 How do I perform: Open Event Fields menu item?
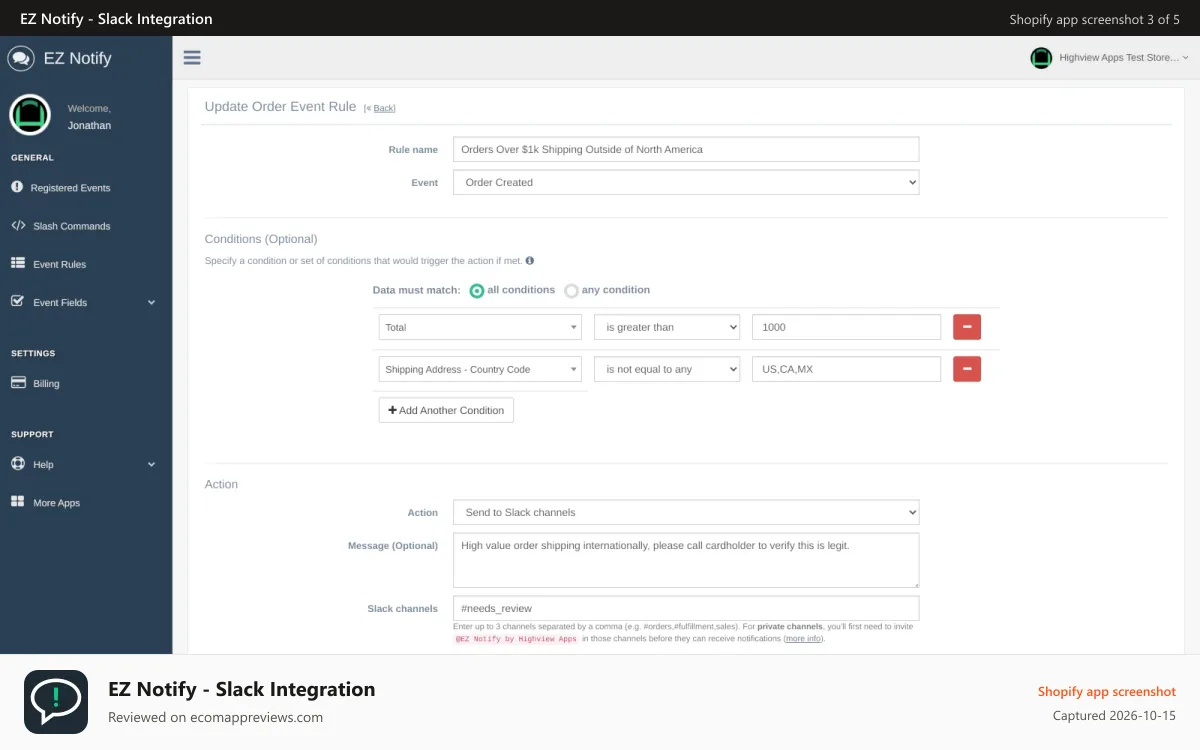click(60, 302)
